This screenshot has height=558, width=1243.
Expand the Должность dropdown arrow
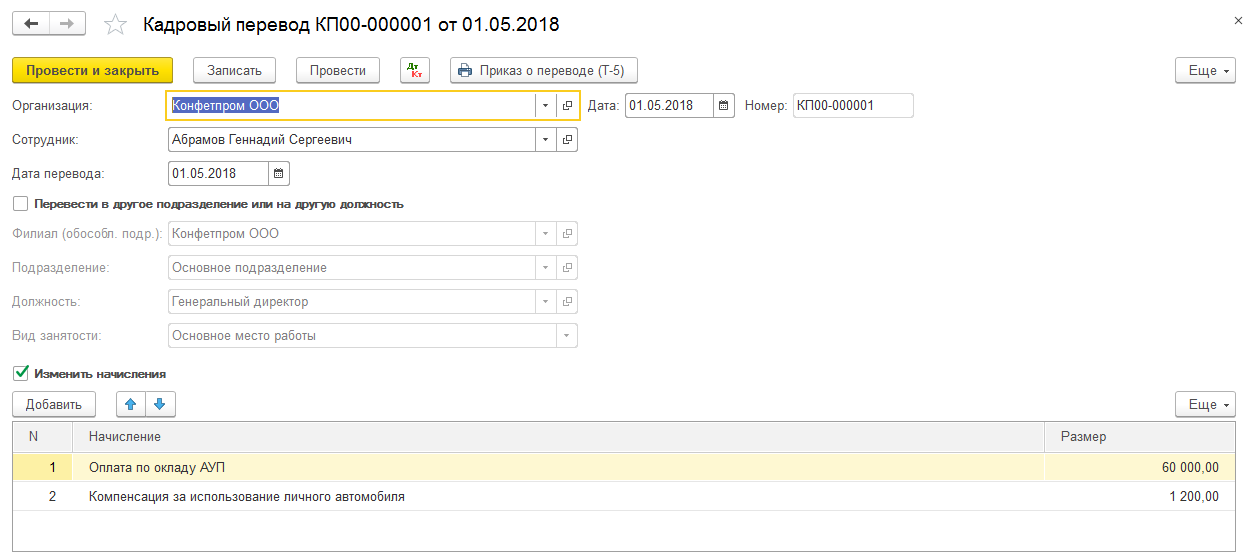coord(546,302)
